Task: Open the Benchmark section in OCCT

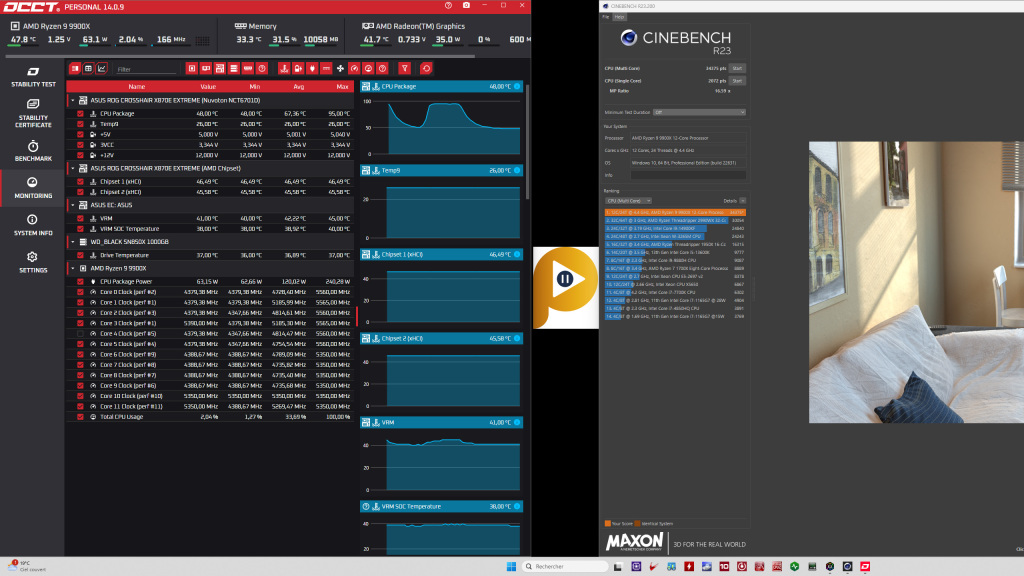Action: pos(33,151)
